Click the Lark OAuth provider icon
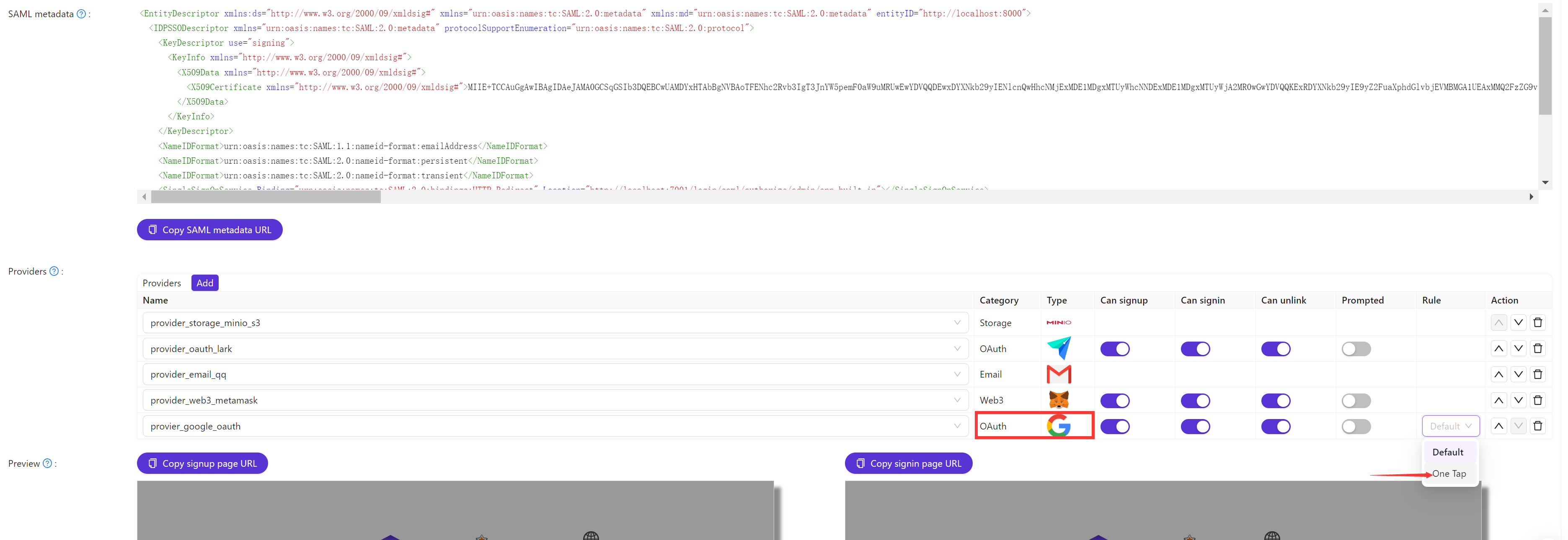Viewport: 1568px width, 540px height. [1059, 348]
